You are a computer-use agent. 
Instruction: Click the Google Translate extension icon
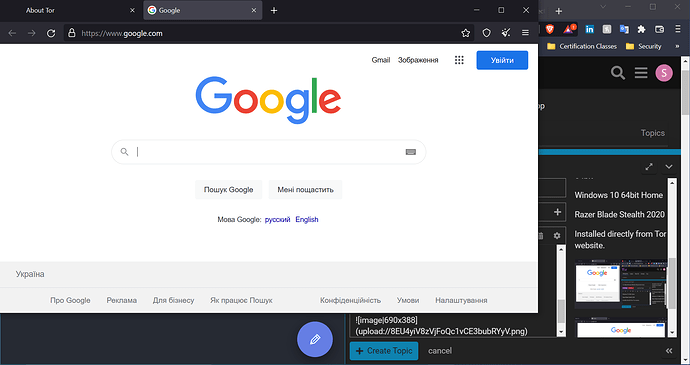[x=624, y=29]
